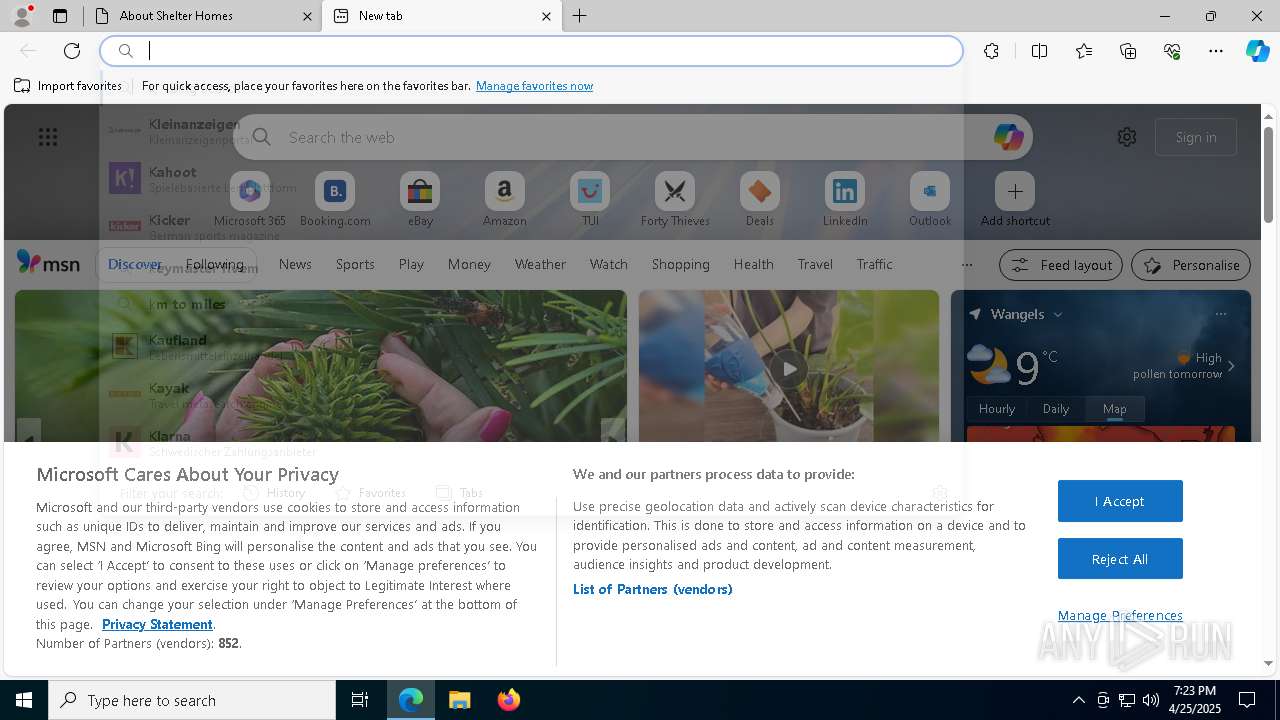Open File Explorer in the taskbar
This screenshot has height=720, width=1280.
click(x=459, y=700)
